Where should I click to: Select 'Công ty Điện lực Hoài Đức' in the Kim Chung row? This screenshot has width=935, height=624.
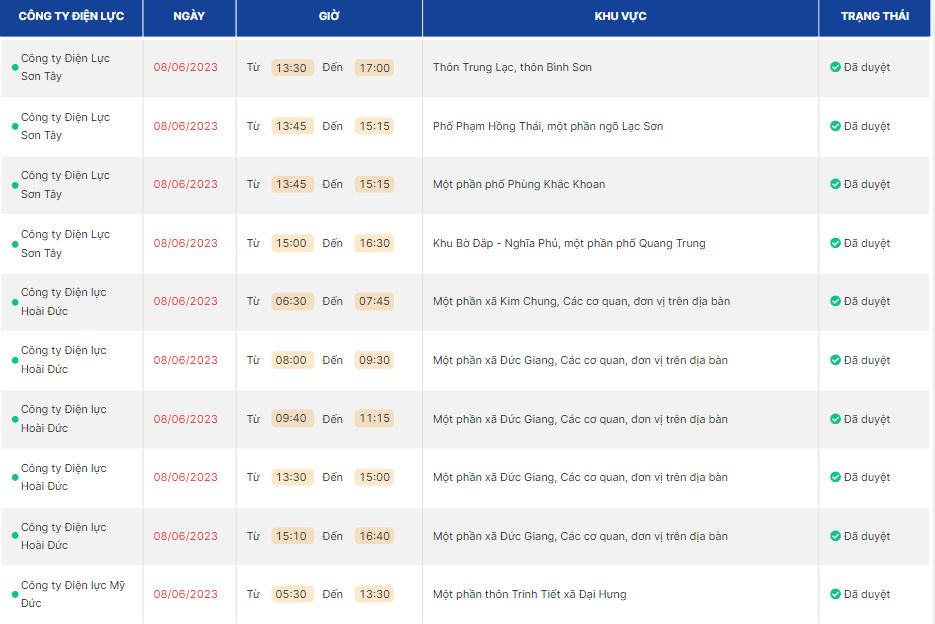(64, 301)
